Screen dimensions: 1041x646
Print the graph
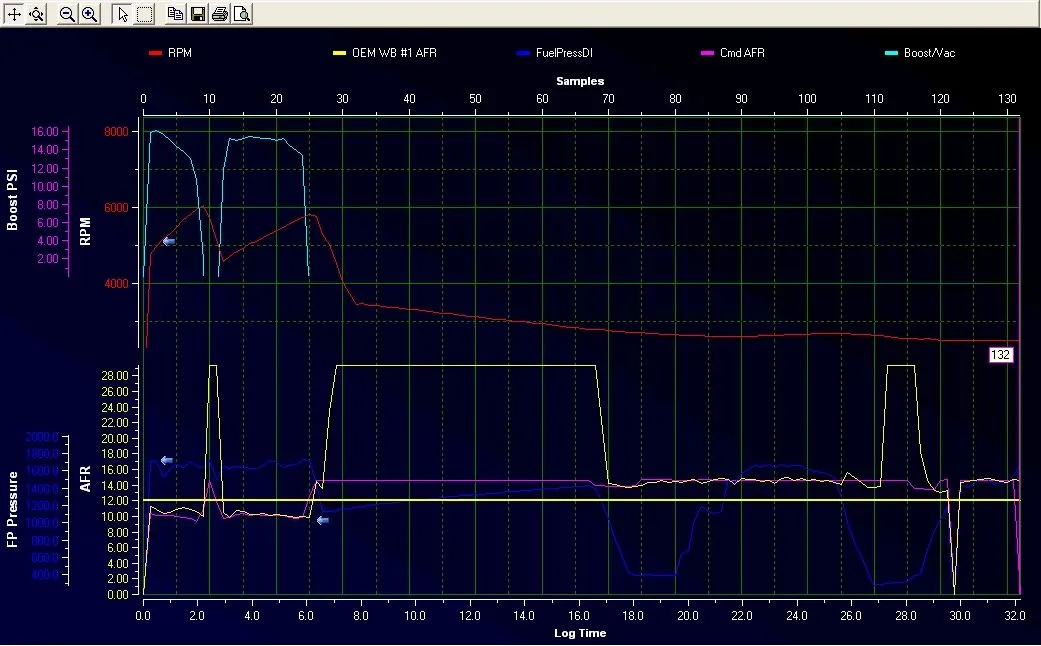[x=219, y=14]
